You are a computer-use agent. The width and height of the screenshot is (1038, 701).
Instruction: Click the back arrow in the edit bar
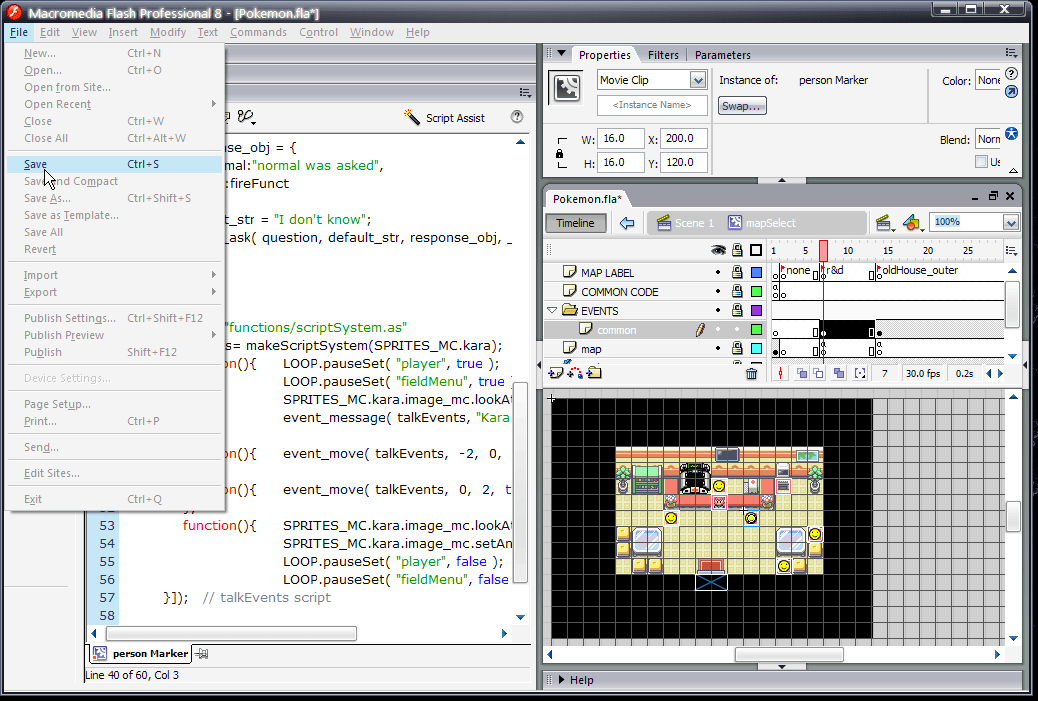click(628, 223)
